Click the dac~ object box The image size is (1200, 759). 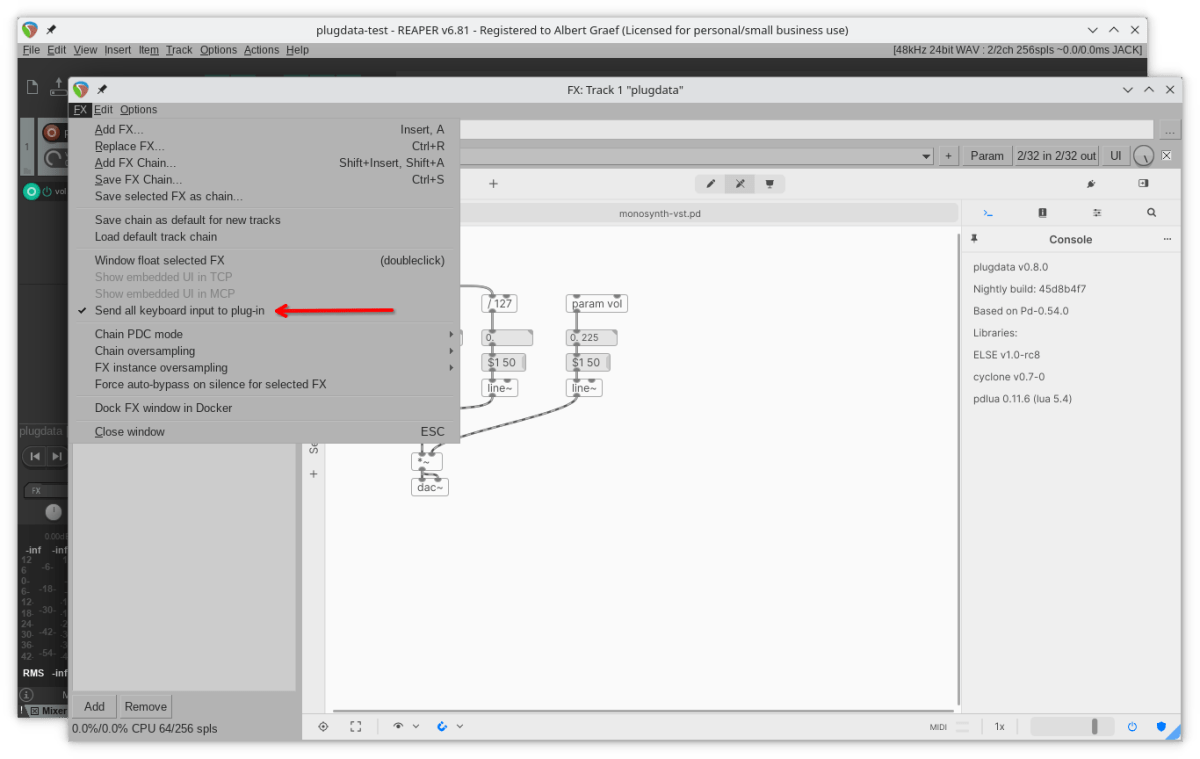tap(430, 487)
